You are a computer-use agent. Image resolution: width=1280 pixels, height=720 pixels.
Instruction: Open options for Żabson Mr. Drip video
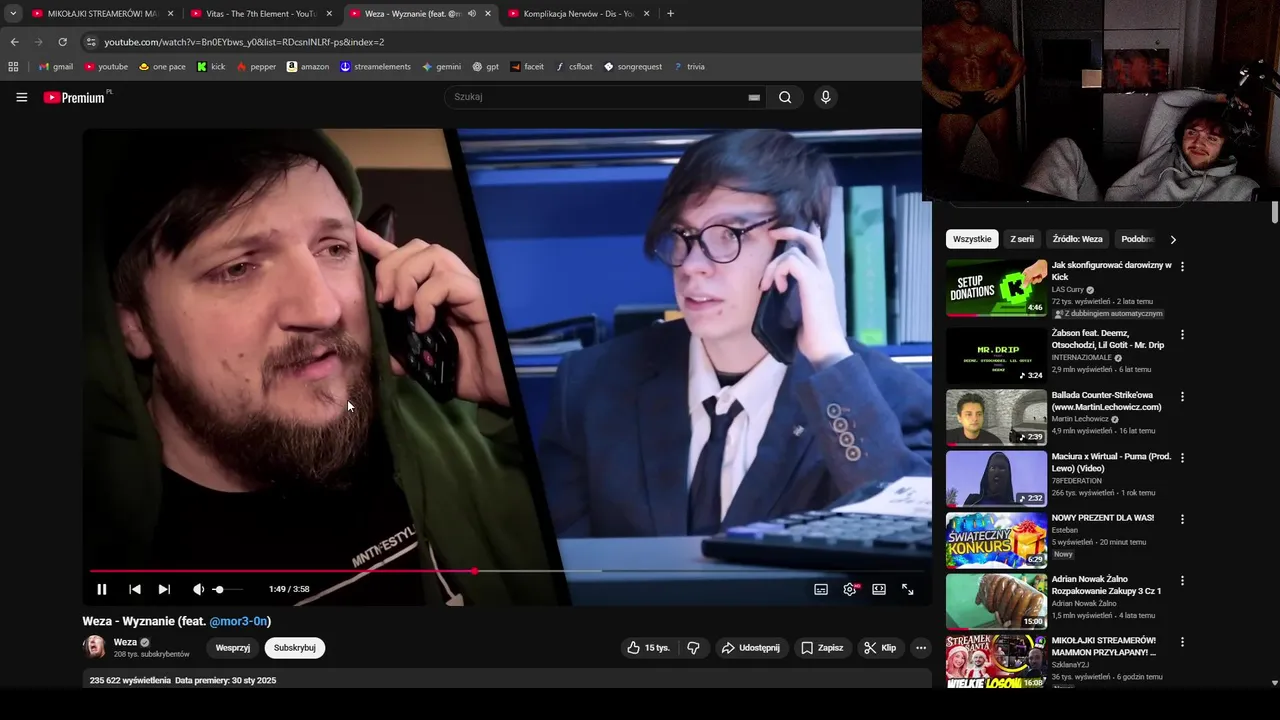click(x=1182, y=335)
